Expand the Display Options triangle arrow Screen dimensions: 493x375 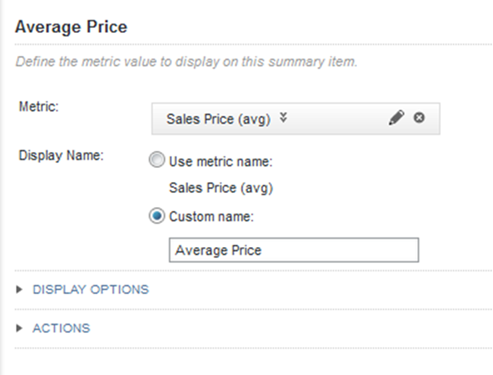(x=19, y=289)
